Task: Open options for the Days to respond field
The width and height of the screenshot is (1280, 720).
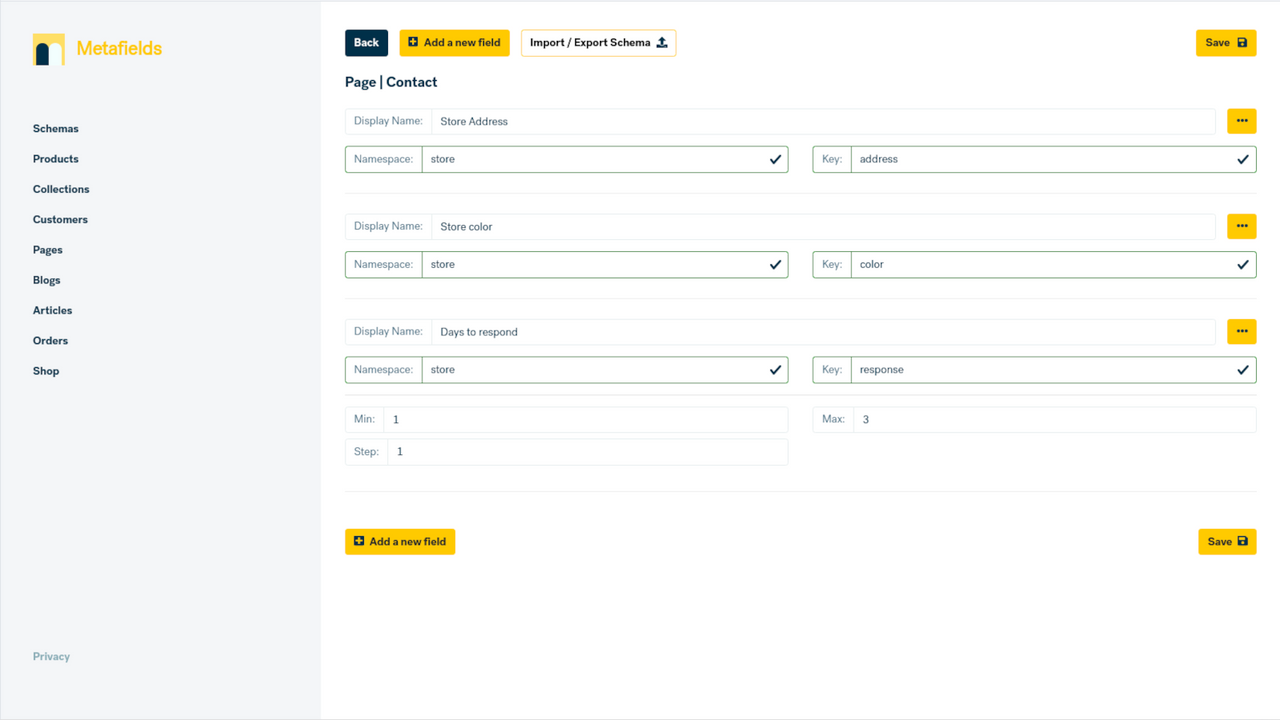Action: click(x=1241, y=331)
